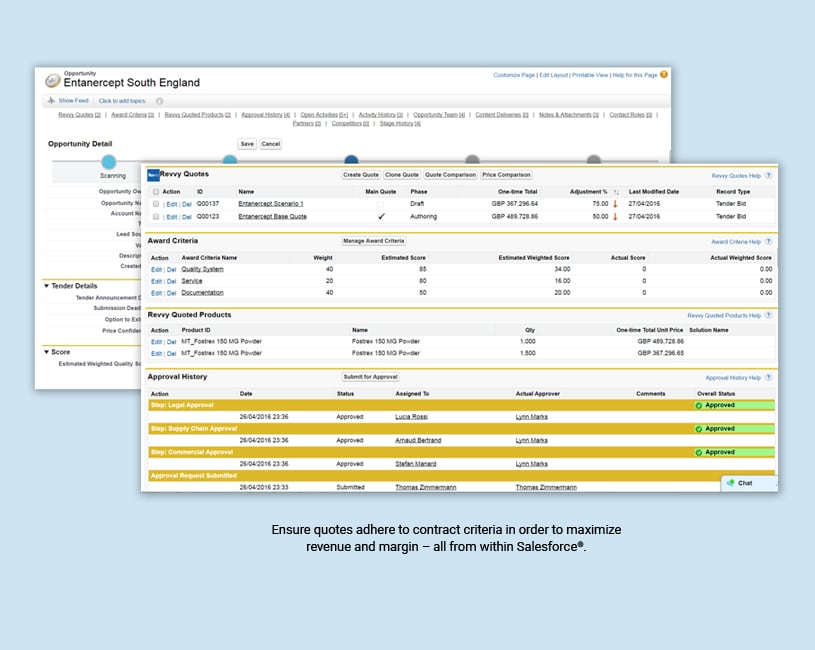This screenshot has height=650, width=815.
Task: Click the Clone Quote button
Action: 402,175
